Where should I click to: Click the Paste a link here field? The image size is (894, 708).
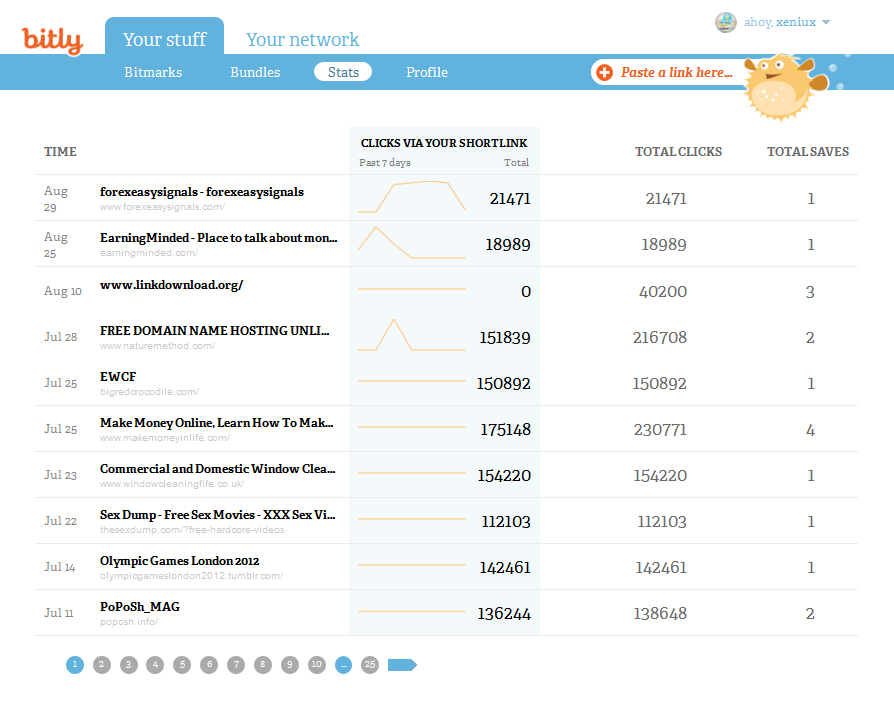[676, 72]
